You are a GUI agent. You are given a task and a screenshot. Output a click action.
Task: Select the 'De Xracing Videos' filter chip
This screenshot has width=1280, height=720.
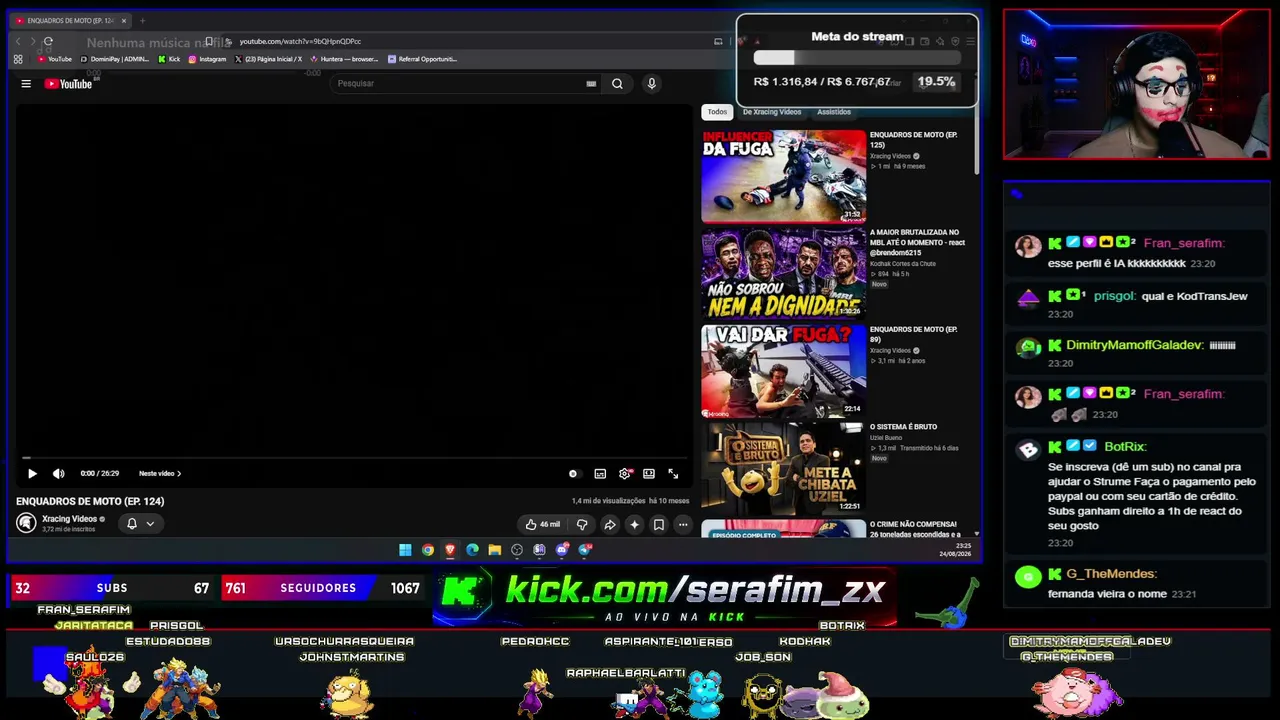tap(772, 112)
